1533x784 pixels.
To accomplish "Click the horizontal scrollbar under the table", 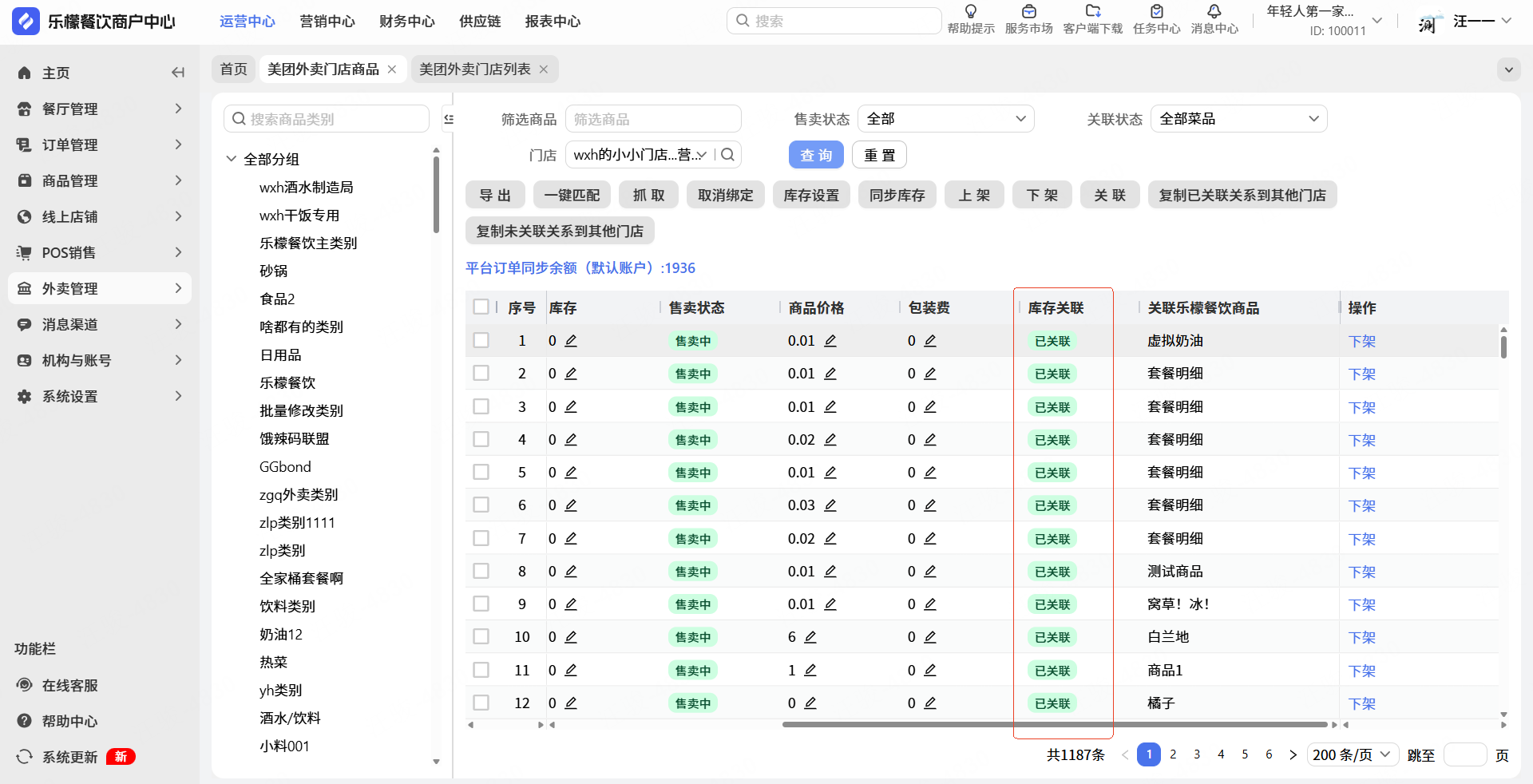I will [1054, 725].
